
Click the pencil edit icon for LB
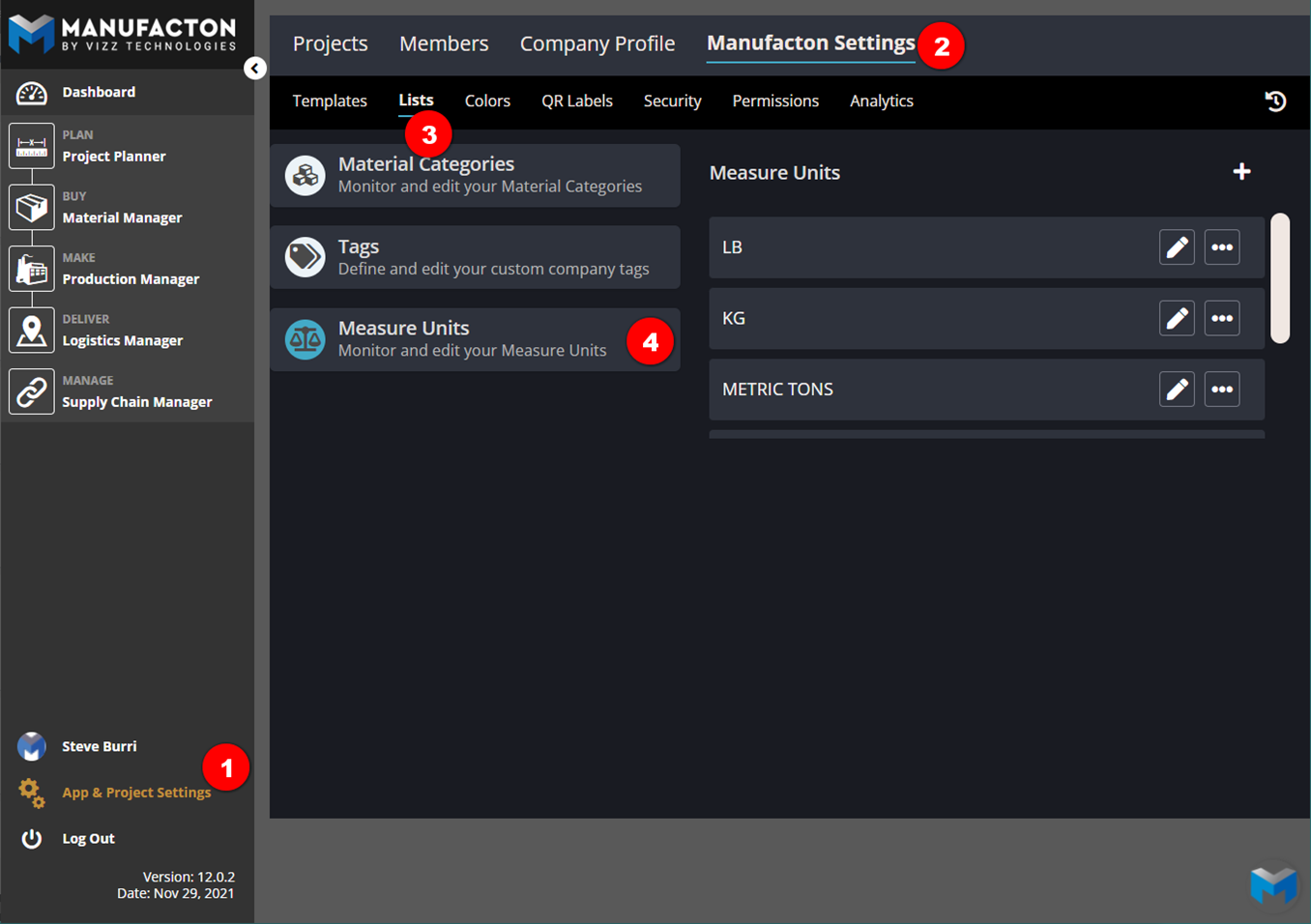coord(1177,247)
